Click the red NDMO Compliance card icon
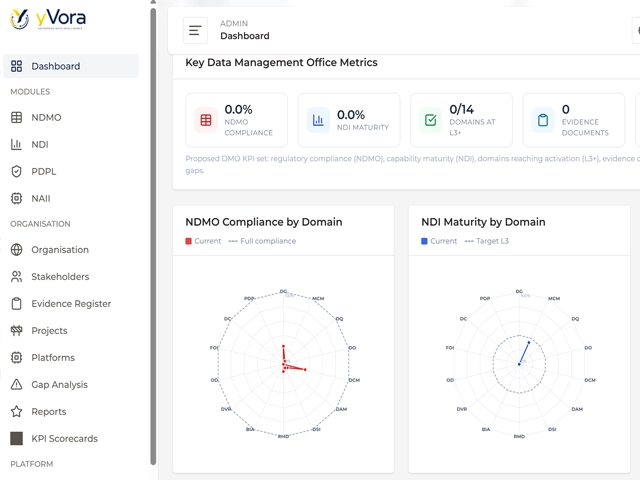Viewport: 640px width, 480px height. click(206, 120)
